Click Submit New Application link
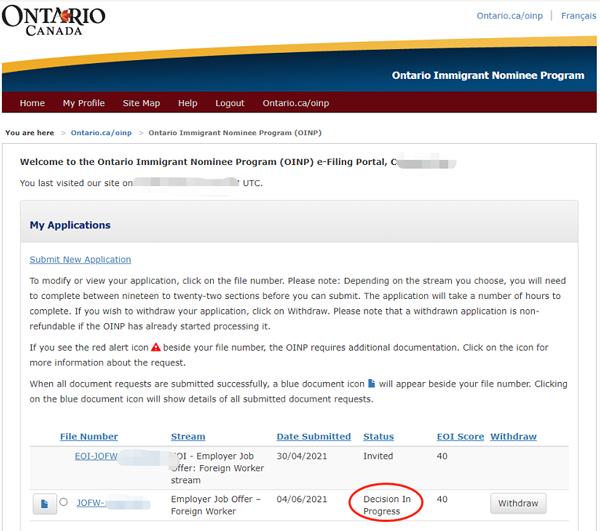Viewport: 600px width, 531px height. pos(80,260)
